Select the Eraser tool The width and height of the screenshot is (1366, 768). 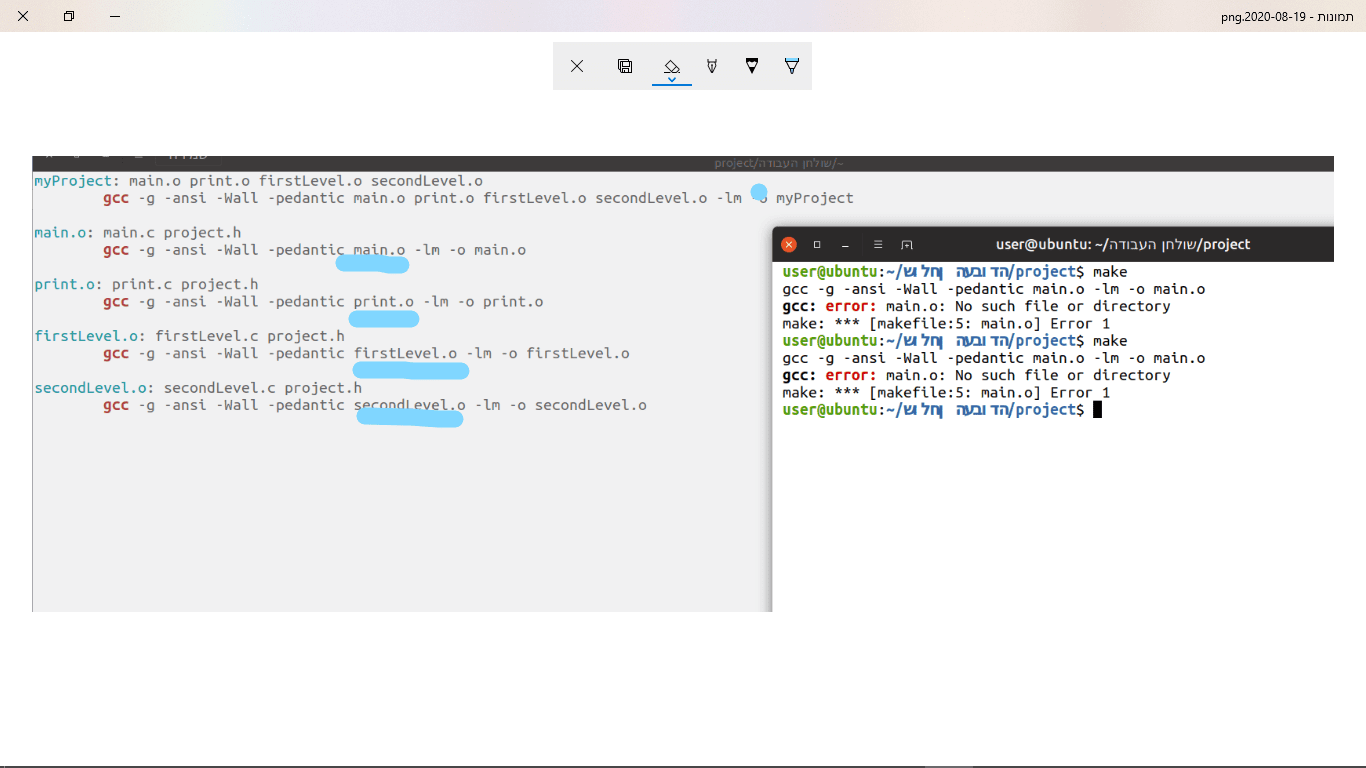[x=672, y=64]
